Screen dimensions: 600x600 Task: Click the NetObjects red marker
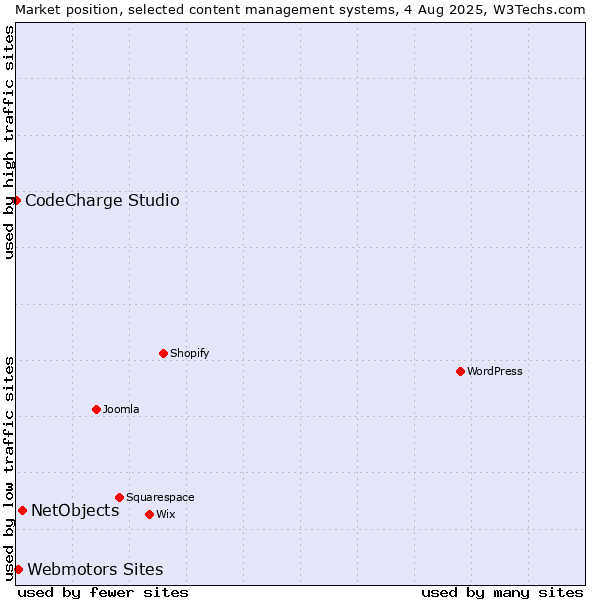coord(23,510)
